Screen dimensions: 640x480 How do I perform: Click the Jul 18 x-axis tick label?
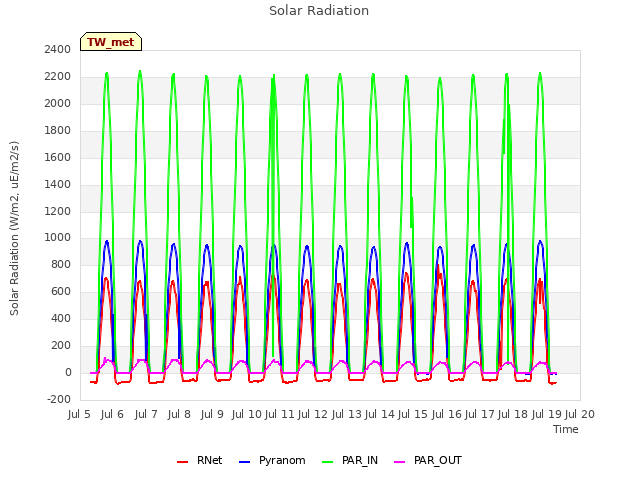click(x=513, y=414)
